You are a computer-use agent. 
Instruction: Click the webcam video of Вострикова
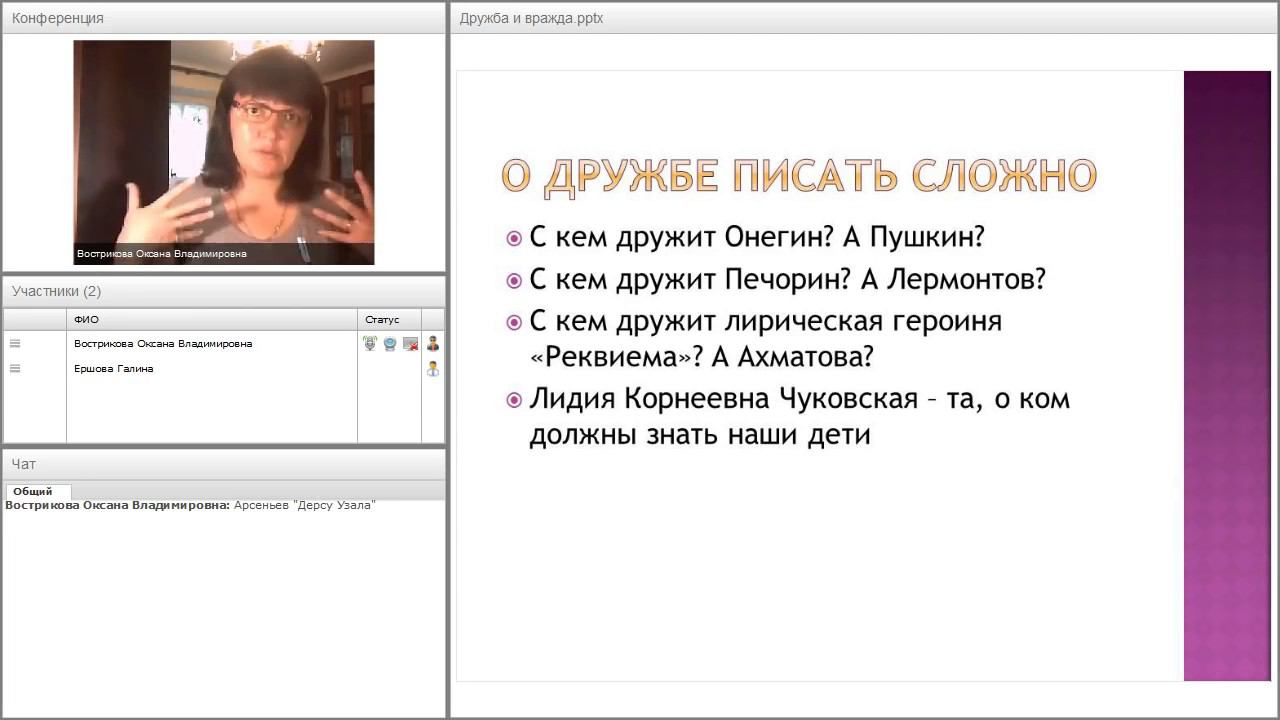point(224,152)
